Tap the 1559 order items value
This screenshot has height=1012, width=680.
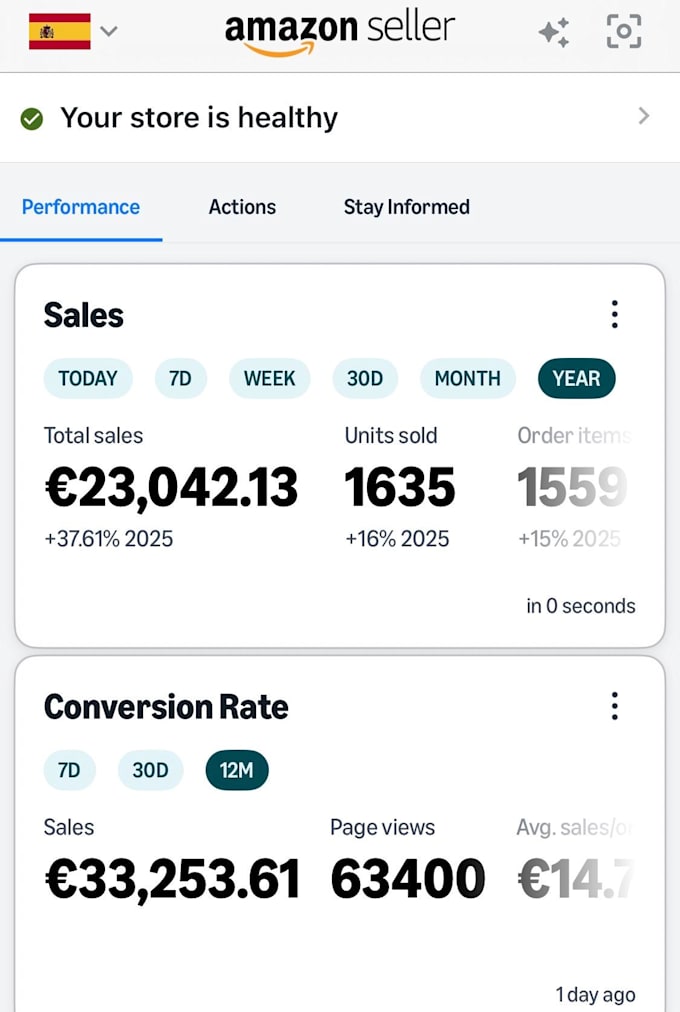click(x=572, y=487)
